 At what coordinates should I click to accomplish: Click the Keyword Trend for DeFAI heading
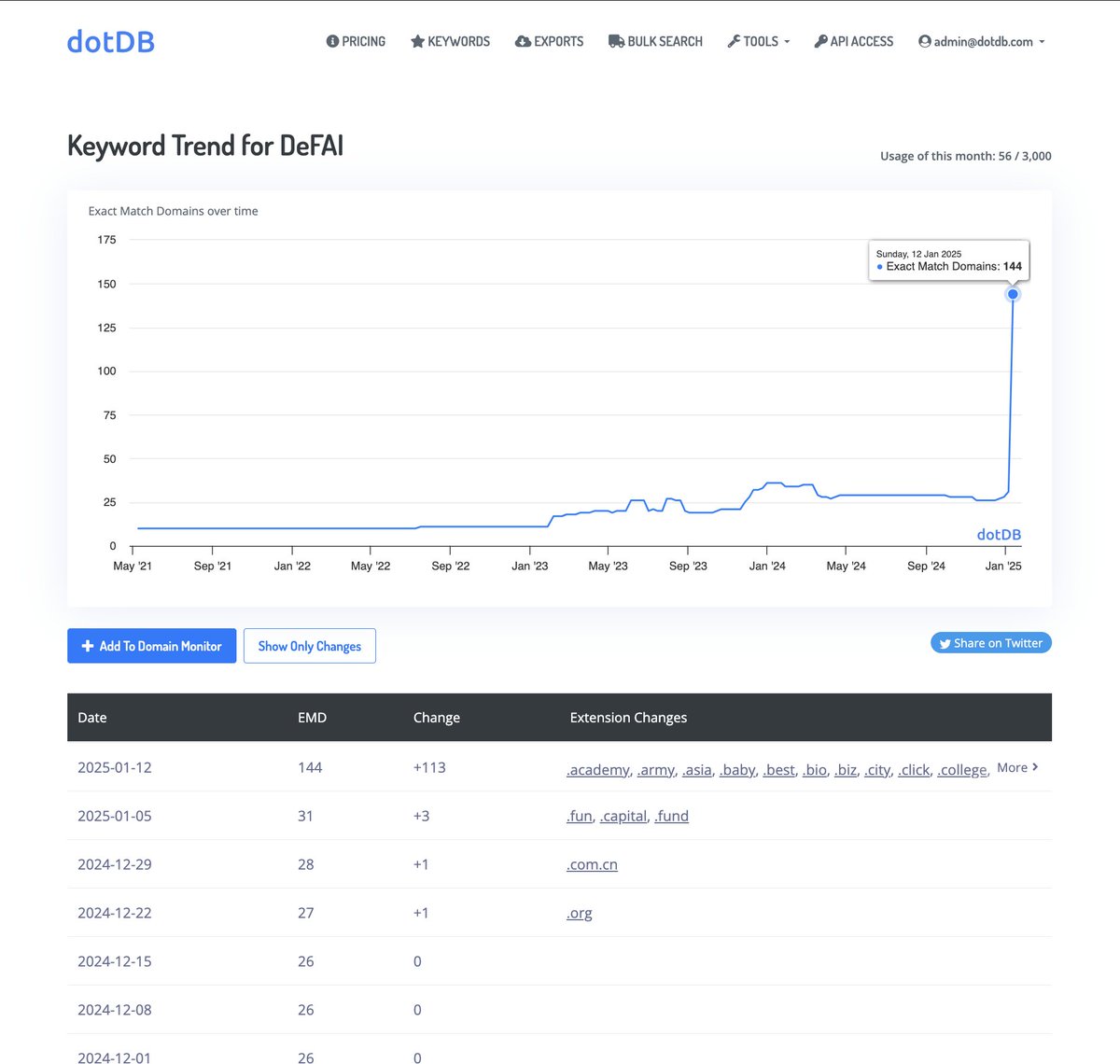[205, 146]
